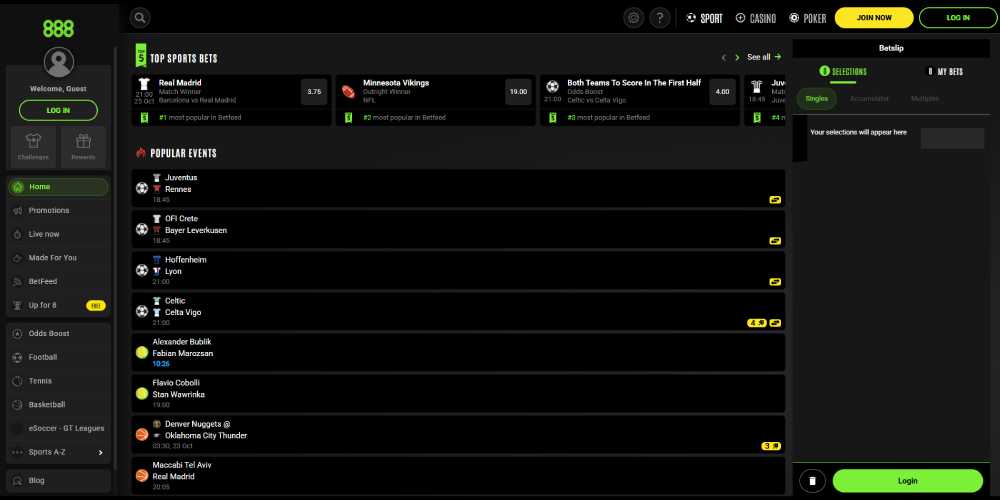Click LOG IN button in top bar
Image resolution: width=1000 pixels, height=500 pixels.
point(957,18)
